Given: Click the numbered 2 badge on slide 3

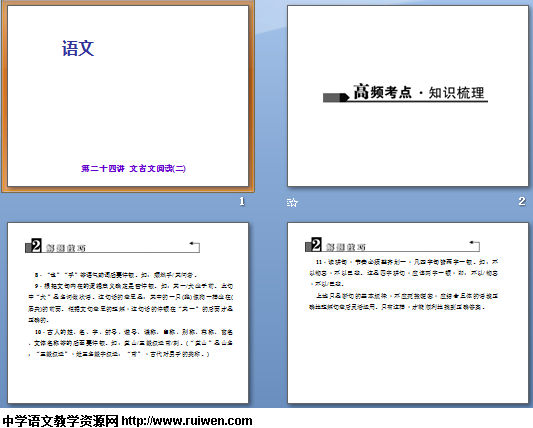Looking at the screenshot, I should pyautogui.click(x=36, y=245).
